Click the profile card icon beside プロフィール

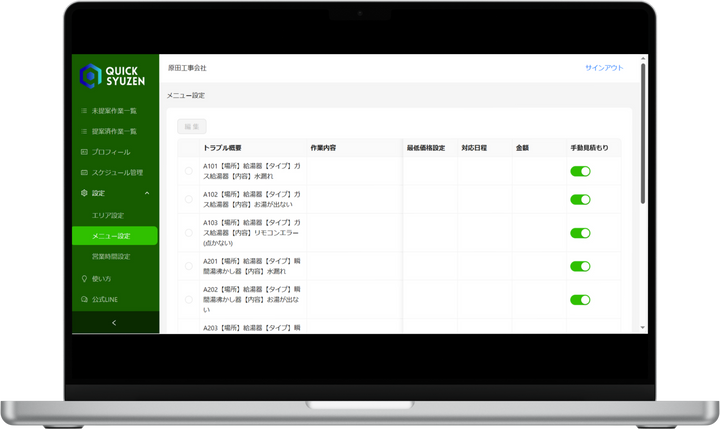click(x=84, y=152)
